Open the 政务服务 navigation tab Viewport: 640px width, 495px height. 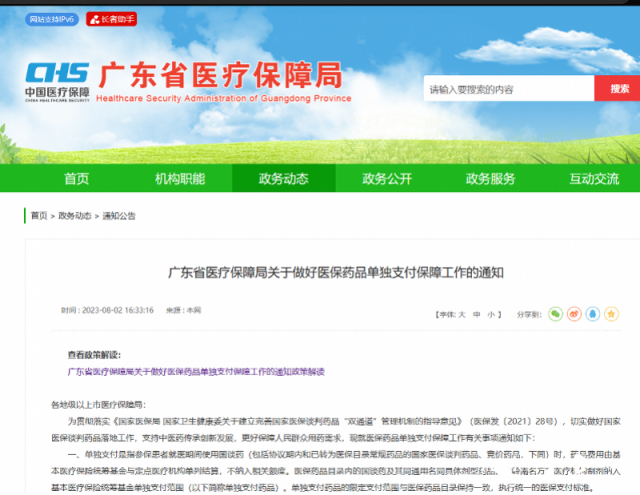[491, 178]
